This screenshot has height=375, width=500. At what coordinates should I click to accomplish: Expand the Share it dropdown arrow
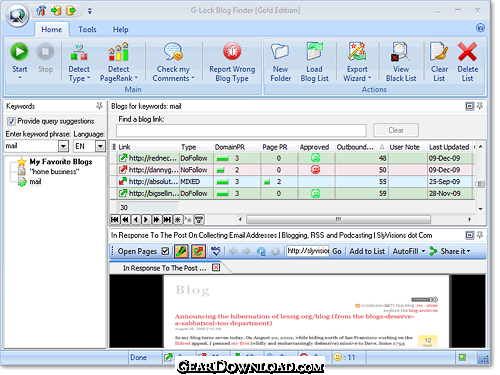468,251
